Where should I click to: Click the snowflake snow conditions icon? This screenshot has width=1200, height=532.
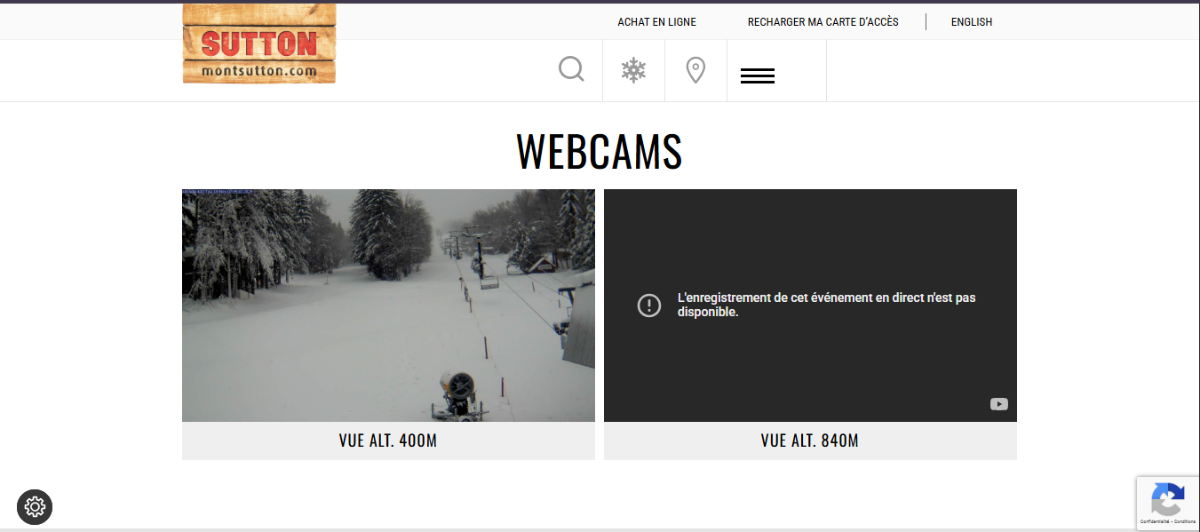tap(633, 70)
